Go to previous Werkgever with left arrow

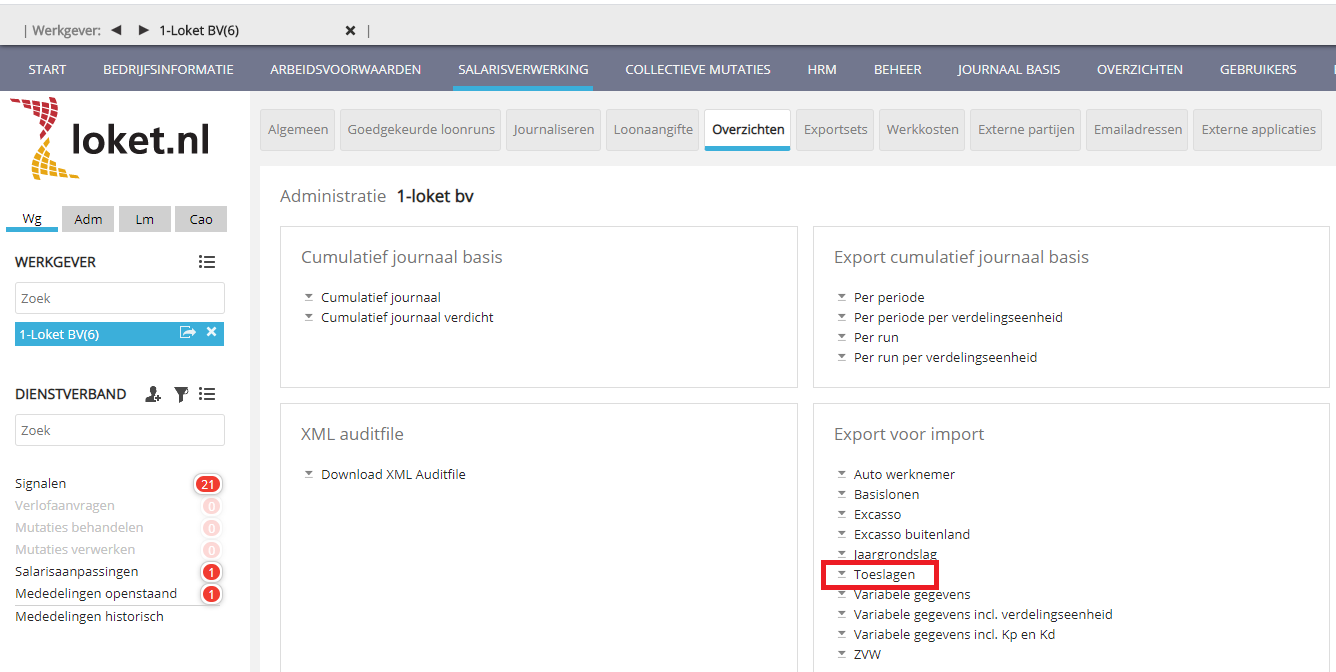[116, 30]
